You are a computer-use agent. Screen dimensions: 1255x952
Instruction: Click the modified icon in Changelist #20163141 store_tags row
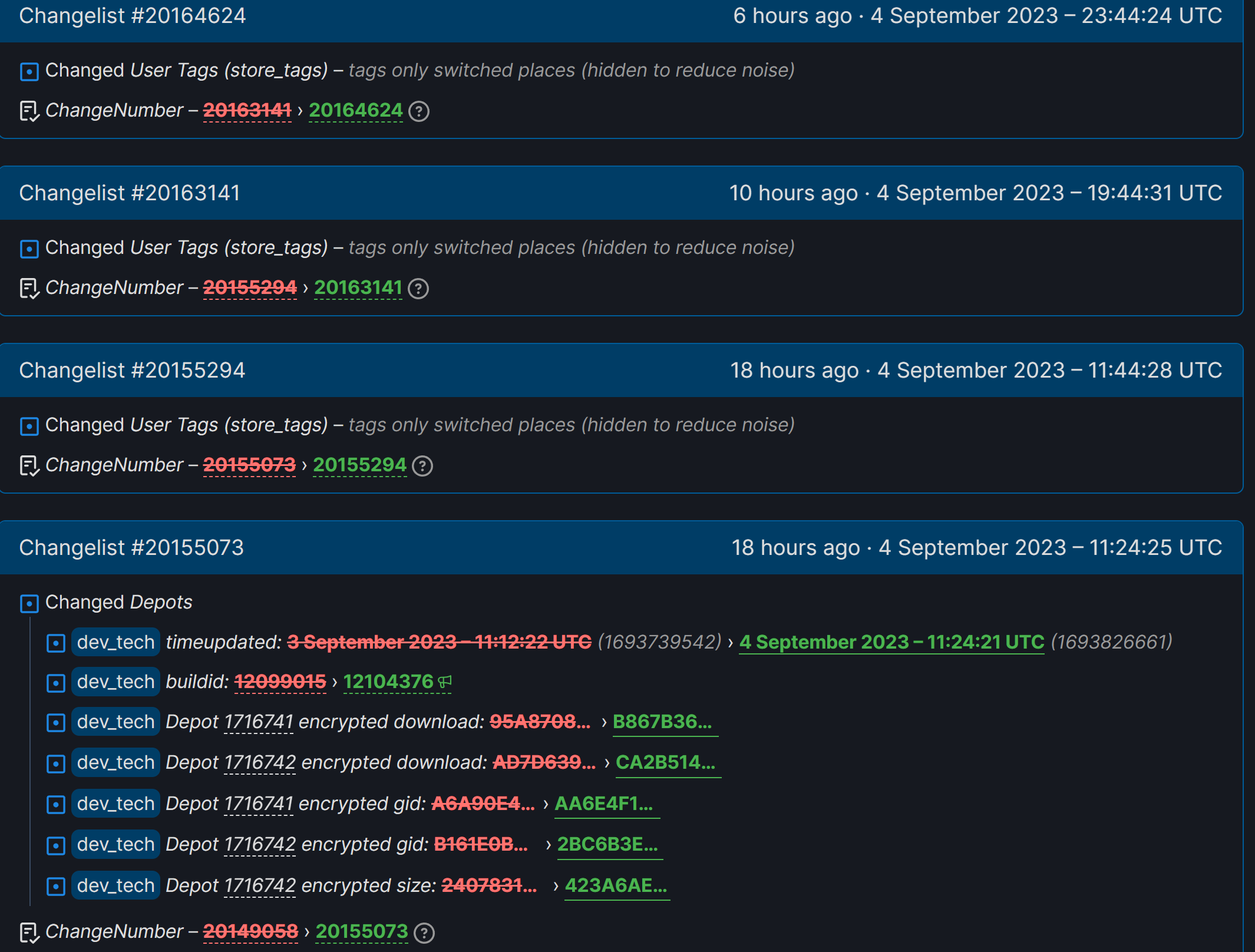[x=29, y=249]
